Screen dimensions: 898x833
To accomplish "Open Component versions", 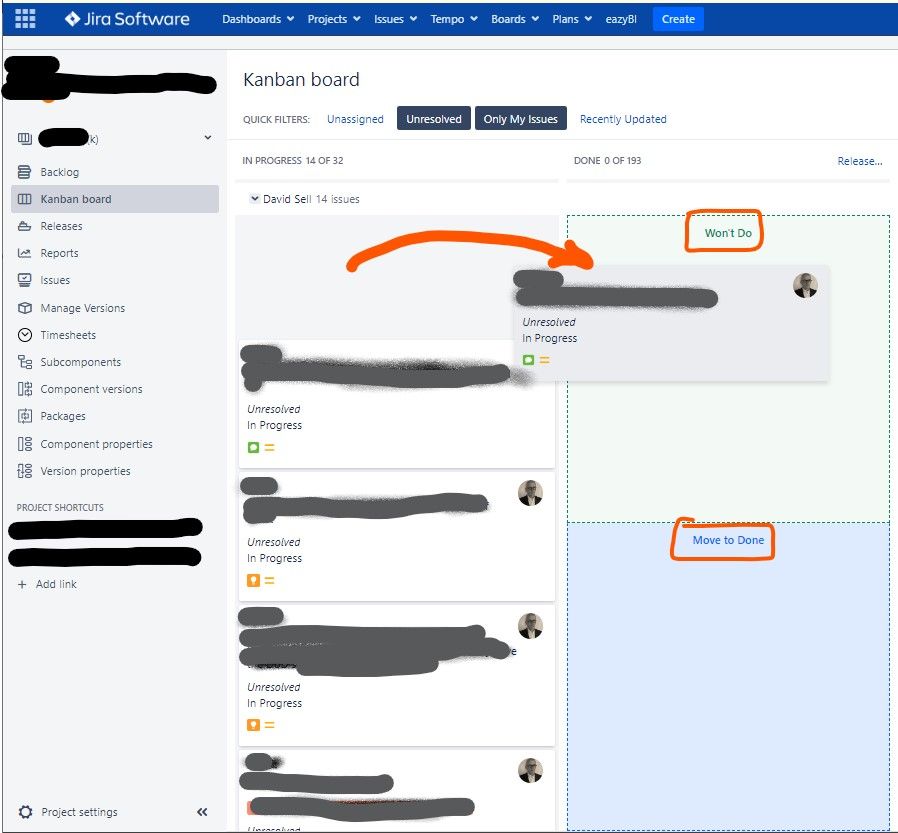I will tap(91, 389).
